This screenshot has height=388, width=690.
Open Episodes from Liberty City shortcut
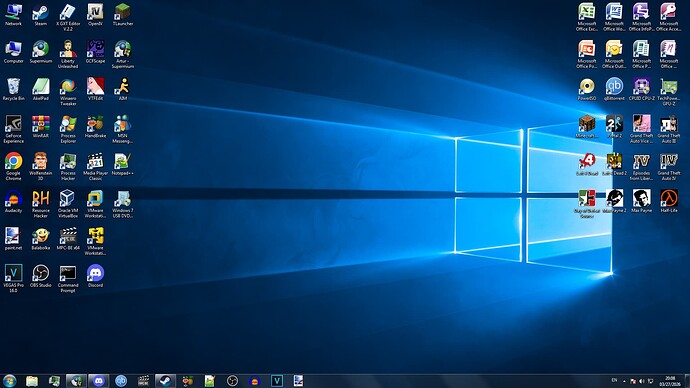pyautogui.click(x=641, y=167)
